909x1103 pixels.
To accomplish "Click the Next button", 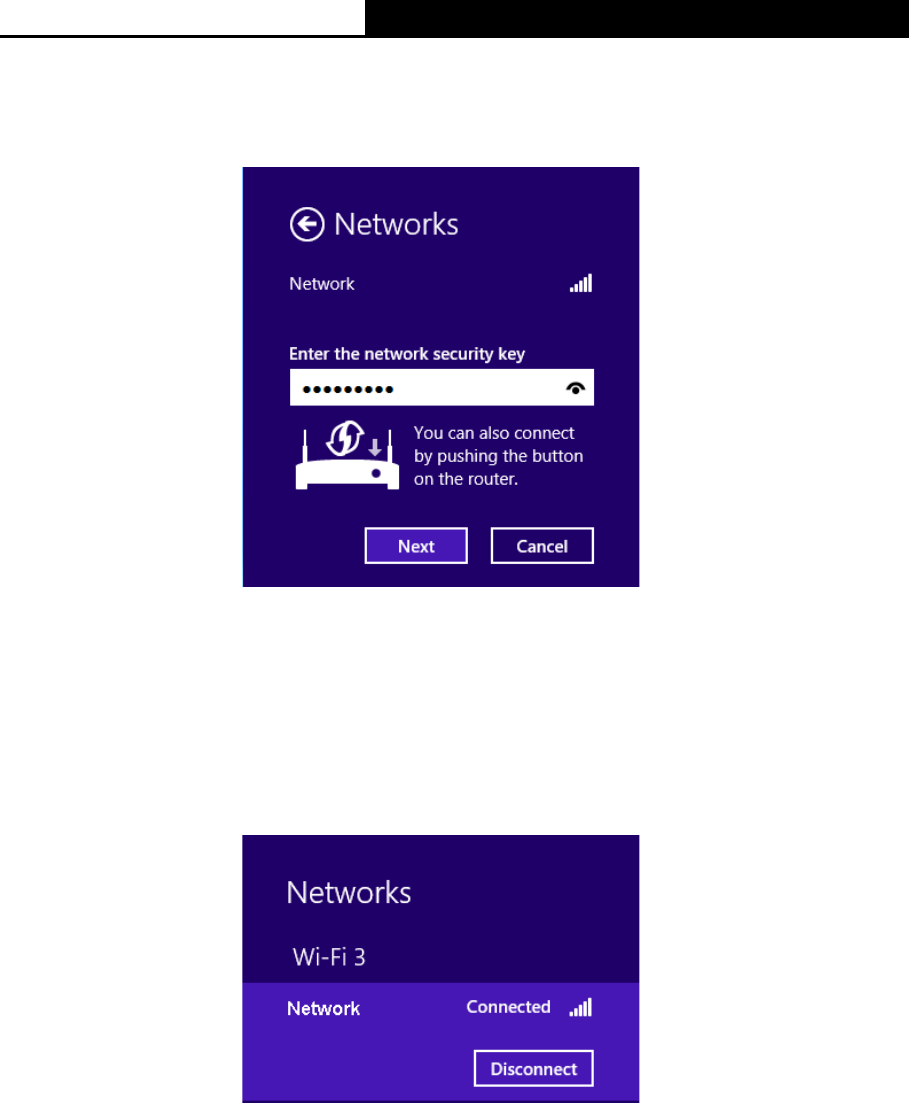I will pos(416,546).
